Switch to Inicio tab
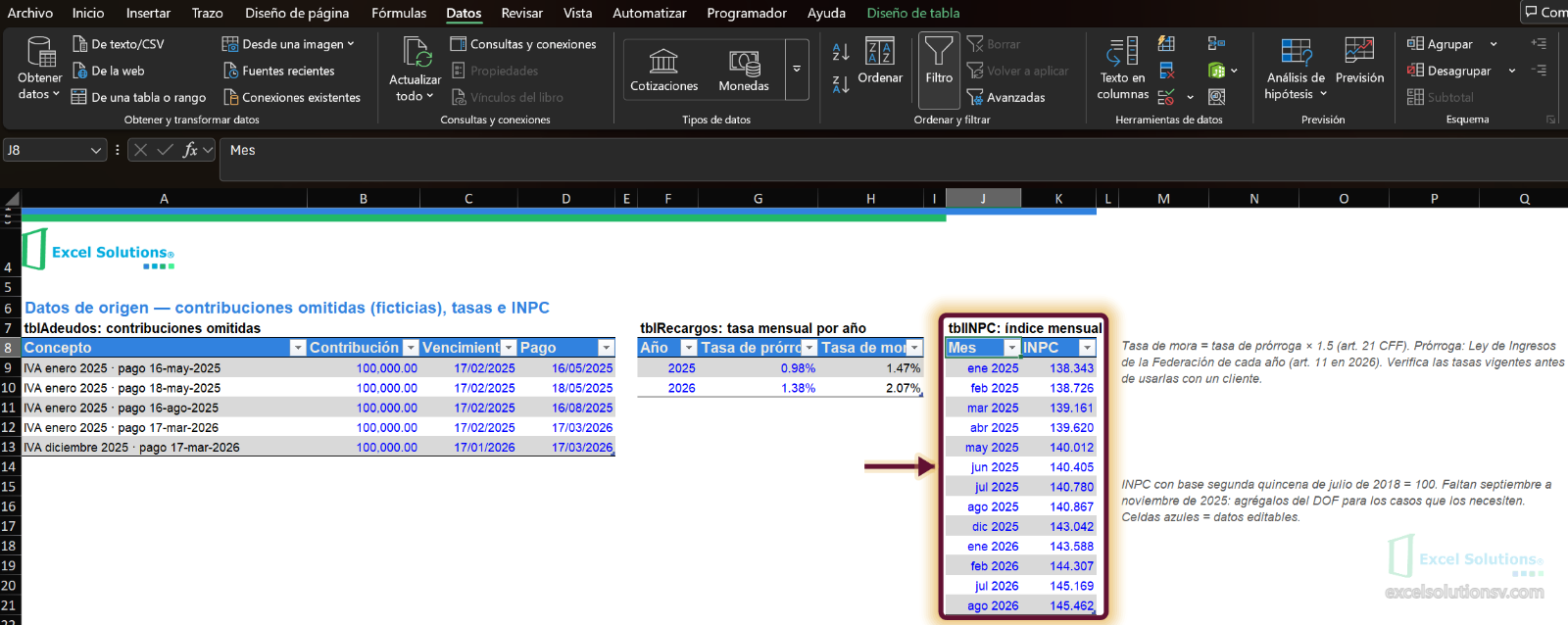Screen dimensions: 1568x625 (x=88, y=13)
